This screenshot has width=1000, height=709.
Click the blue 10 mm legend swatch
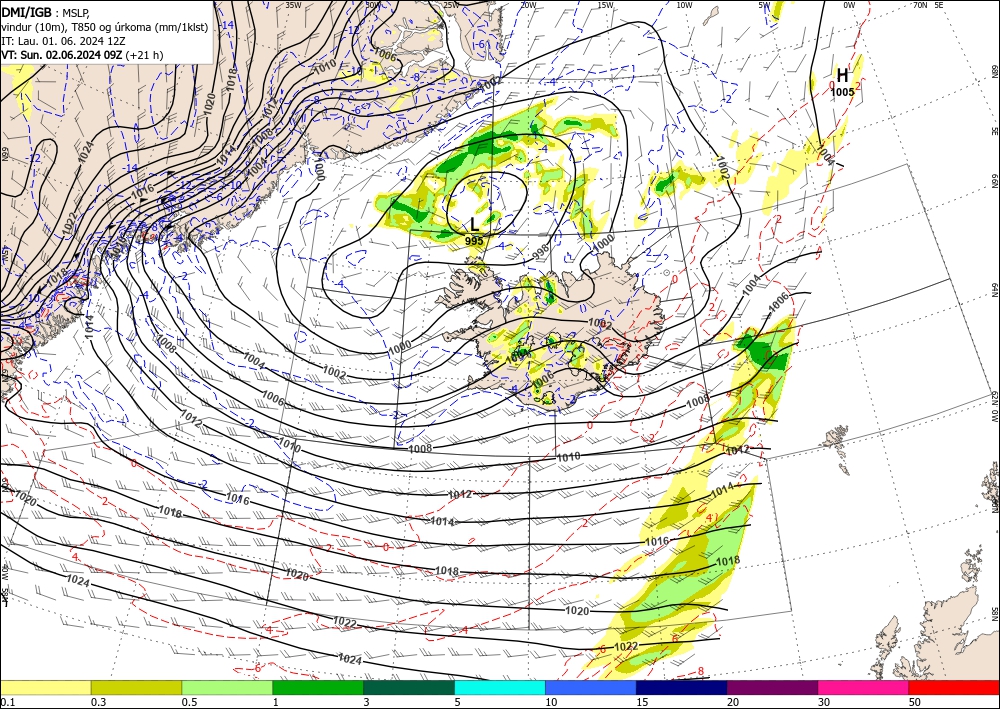[x=591, y=687]
